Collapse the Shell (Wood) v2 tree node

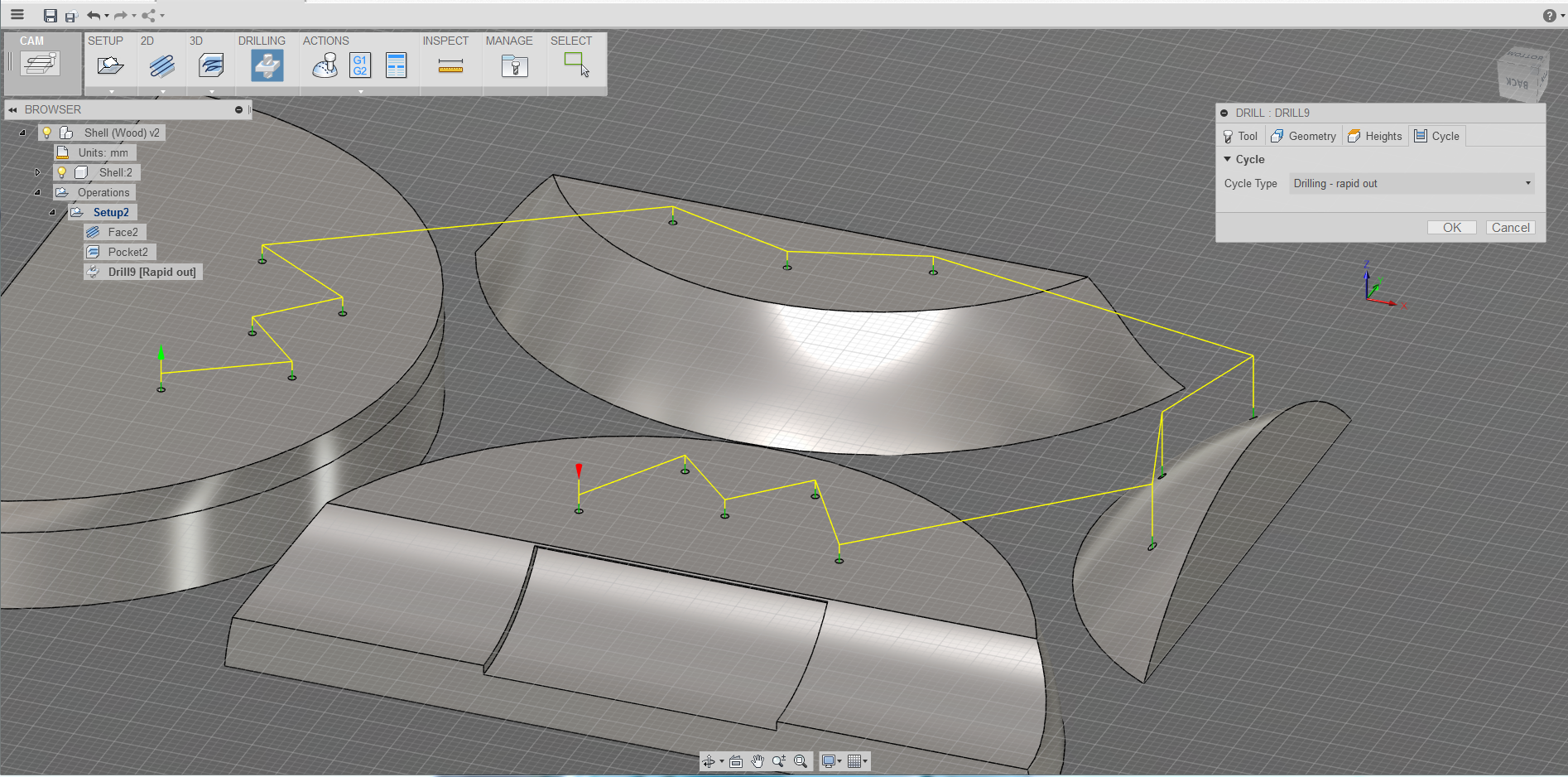click(x=22, y=133)
